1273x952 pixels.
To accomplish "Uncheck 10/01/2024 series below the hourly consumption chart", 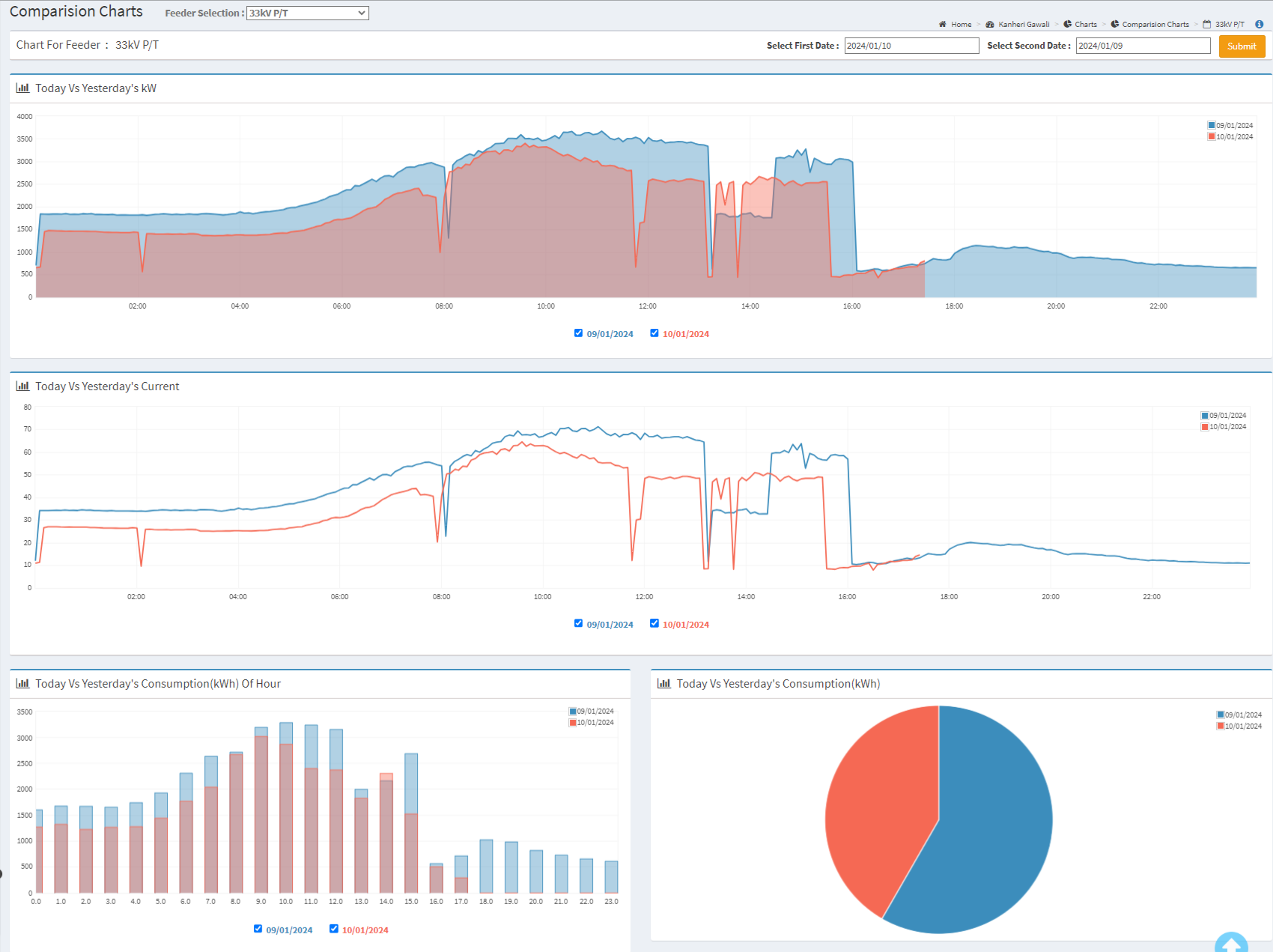I will pyautogui.click(x=334, y=930).
